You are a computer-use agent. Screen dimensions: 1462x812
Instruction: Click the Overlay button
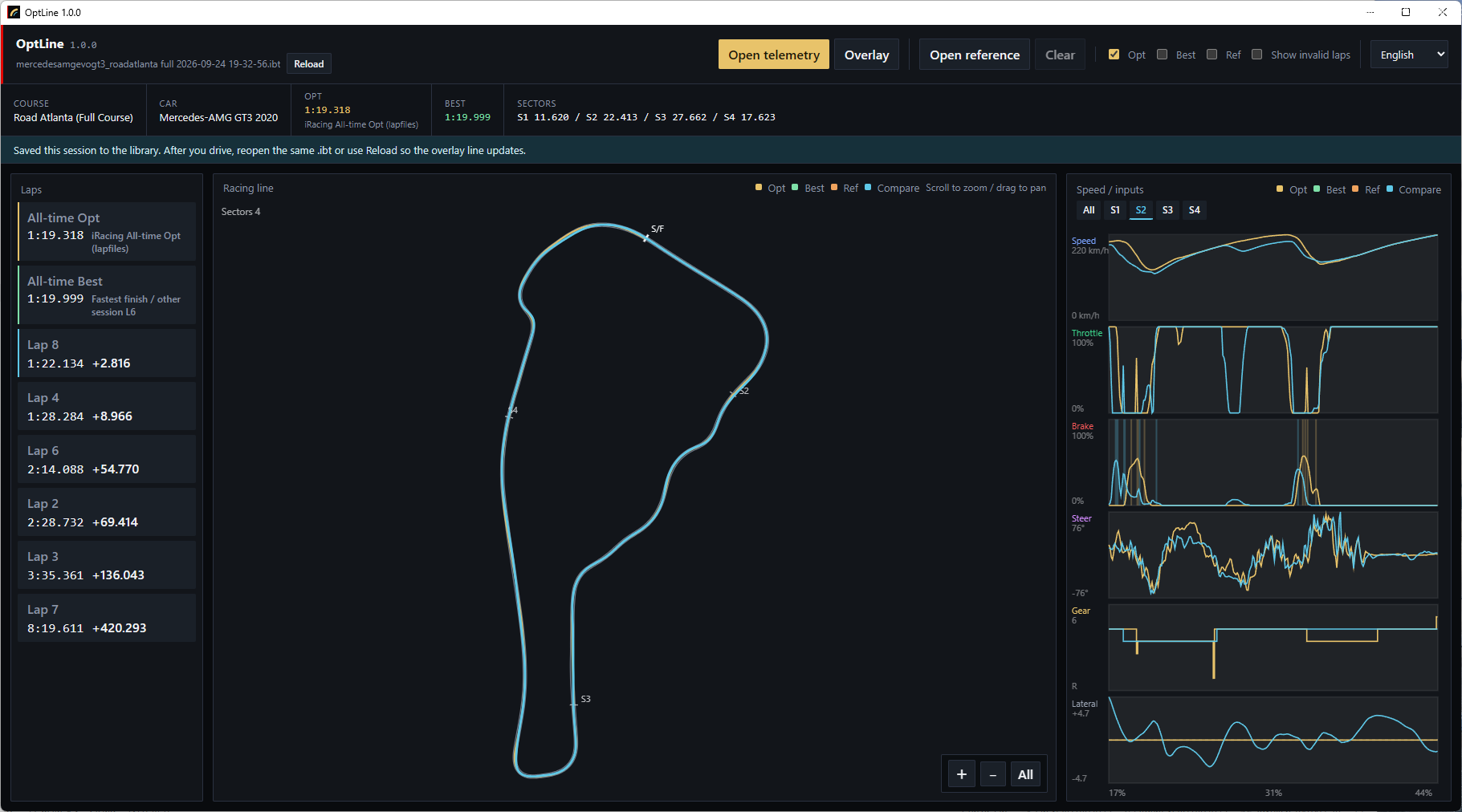point(866,55)
